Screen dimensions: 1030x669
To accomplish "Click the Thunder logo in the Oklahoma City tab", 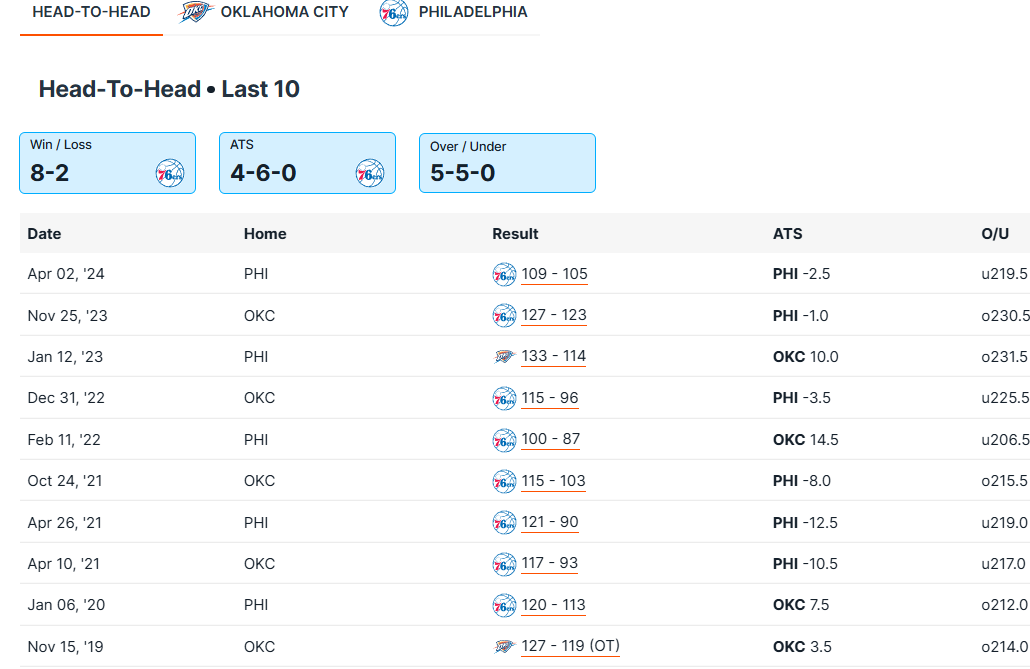I will [x=195, y=12].
